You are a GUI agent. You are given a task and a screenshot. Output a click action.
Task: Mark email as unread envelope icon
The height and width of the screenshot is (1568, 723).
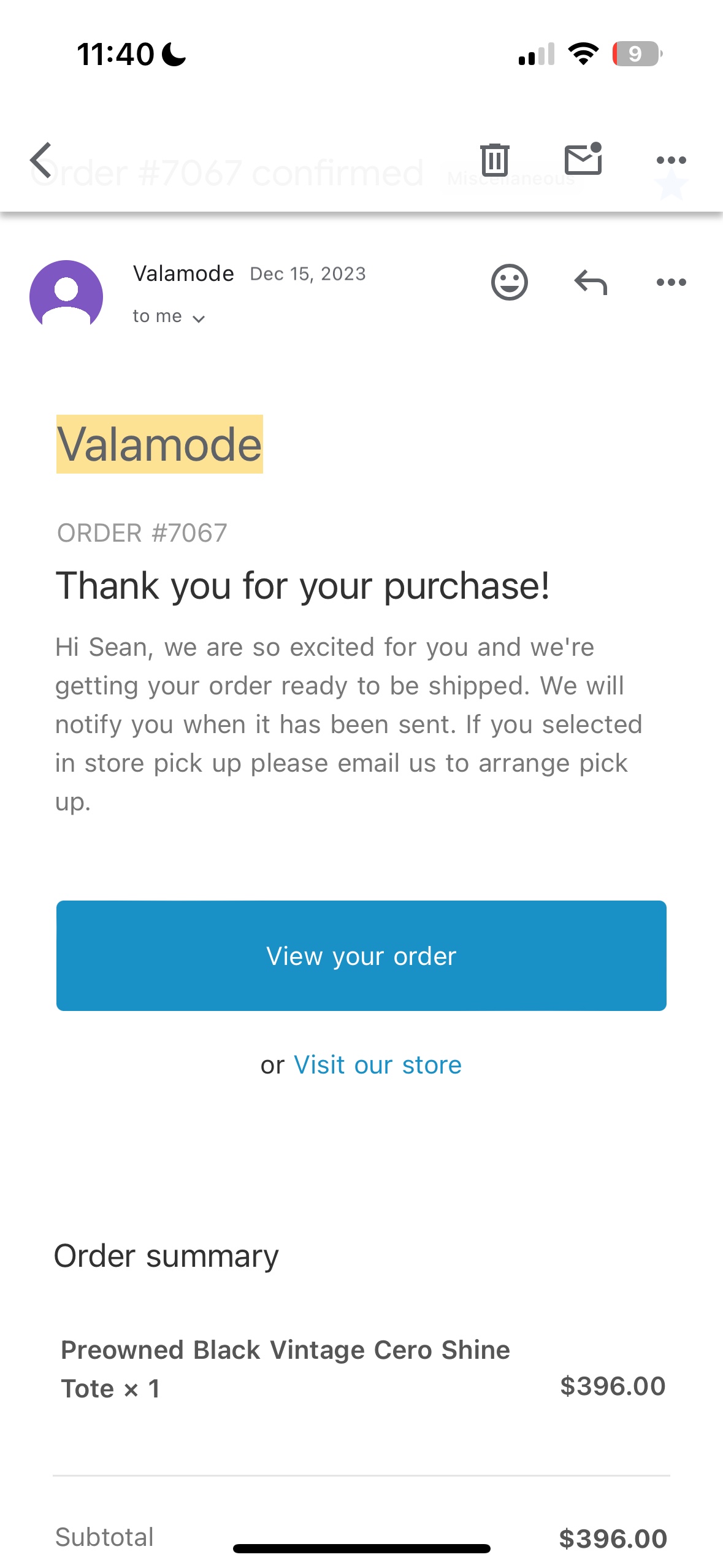click(x=583, y=159)
